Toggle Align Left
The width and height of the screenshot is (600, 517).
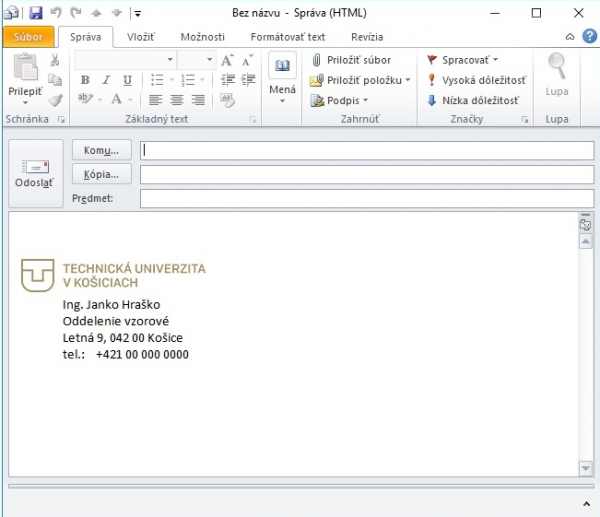click(155, 100)
